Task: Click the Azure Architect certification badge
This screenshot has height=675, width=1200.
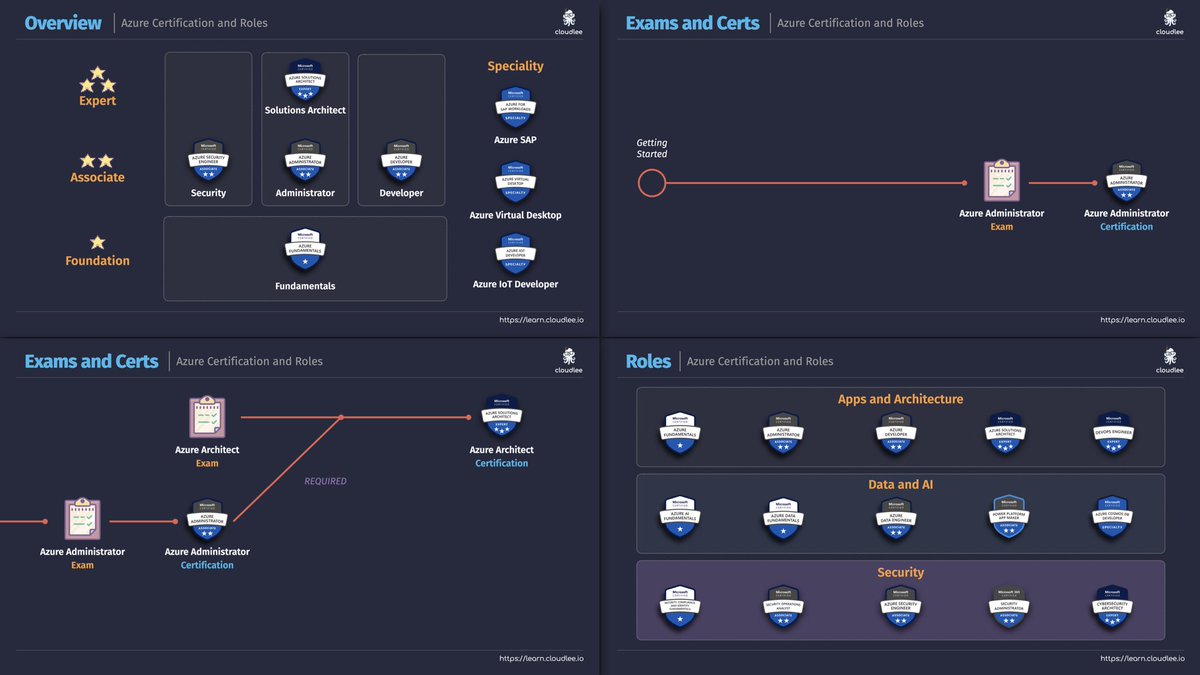Action: coord(503,417)
